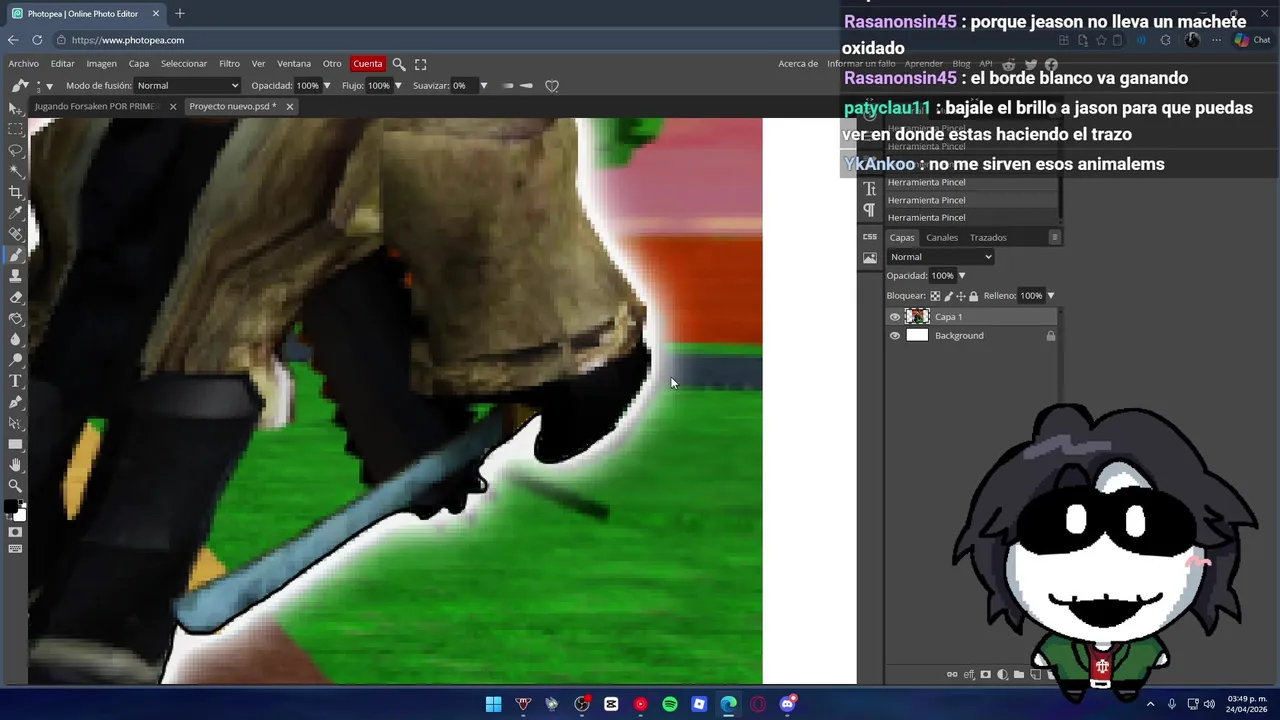Open the Acerca de link
Image resolution: width=1280 pixels, height=720 pixels.
798,64
